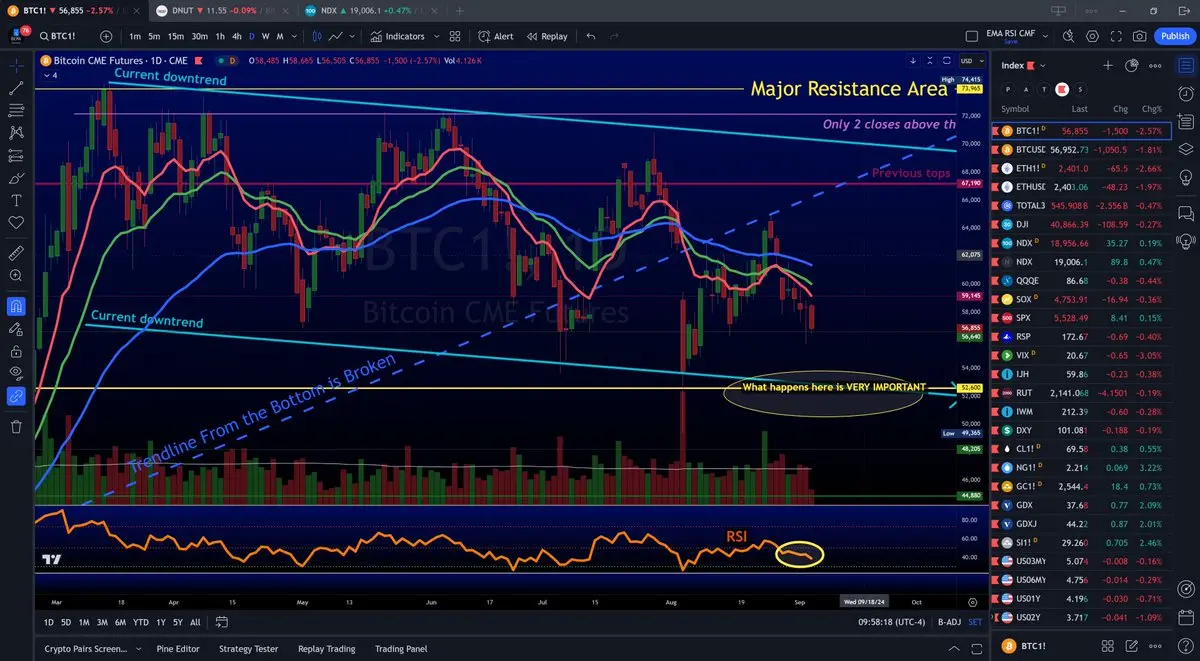Select the text annotation tool
This screenshot has height=661, width=1200.
[x=16, y=200]
